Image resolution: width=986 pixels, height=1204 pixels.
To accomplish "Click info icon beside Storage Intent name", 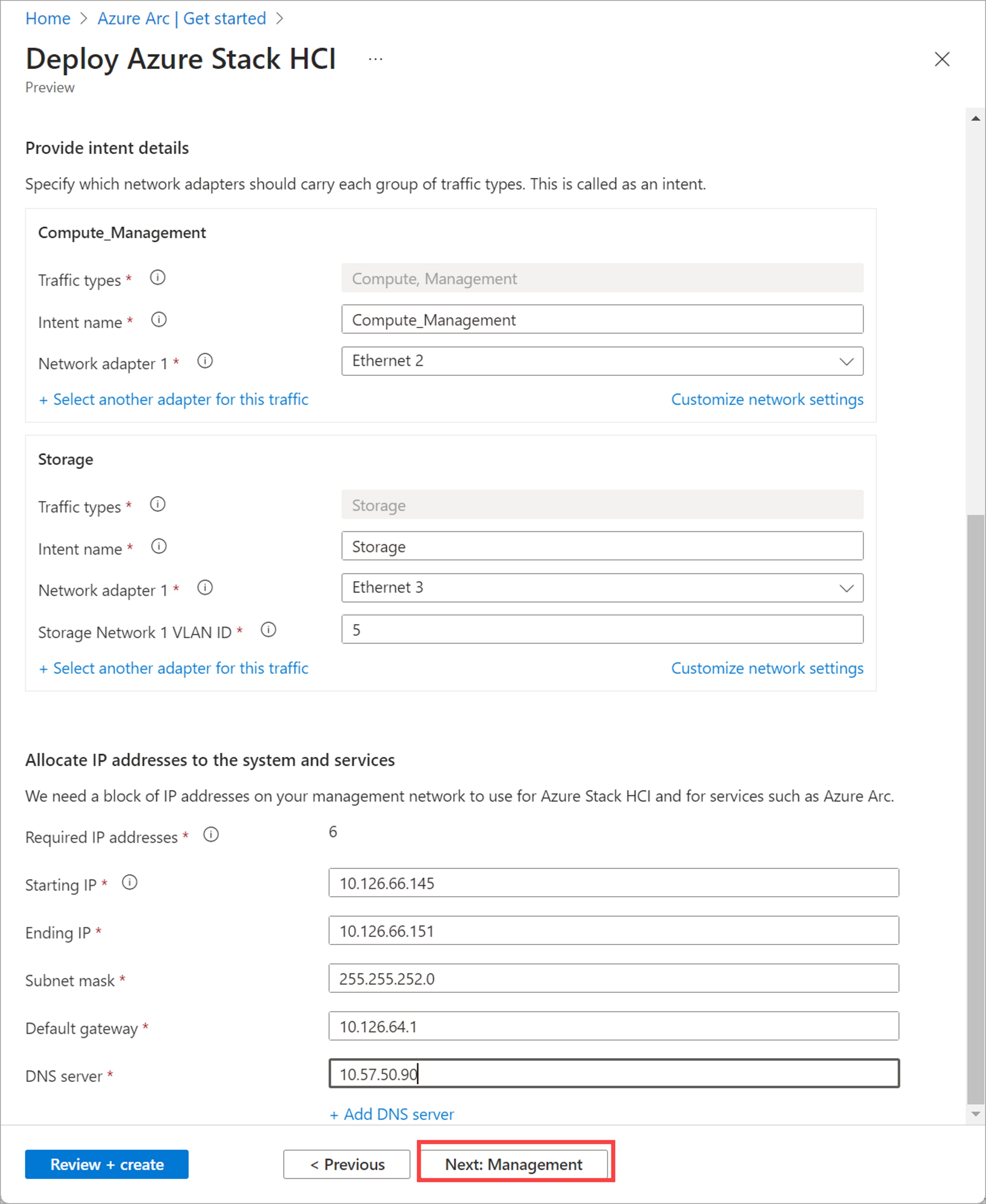I will click(x=159, y=547).
